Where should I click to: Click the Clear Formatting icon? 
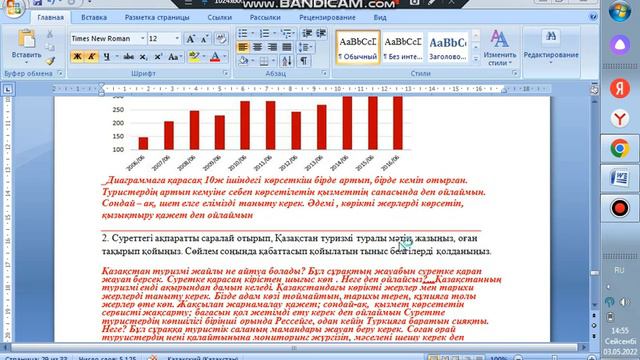(221, 39)
